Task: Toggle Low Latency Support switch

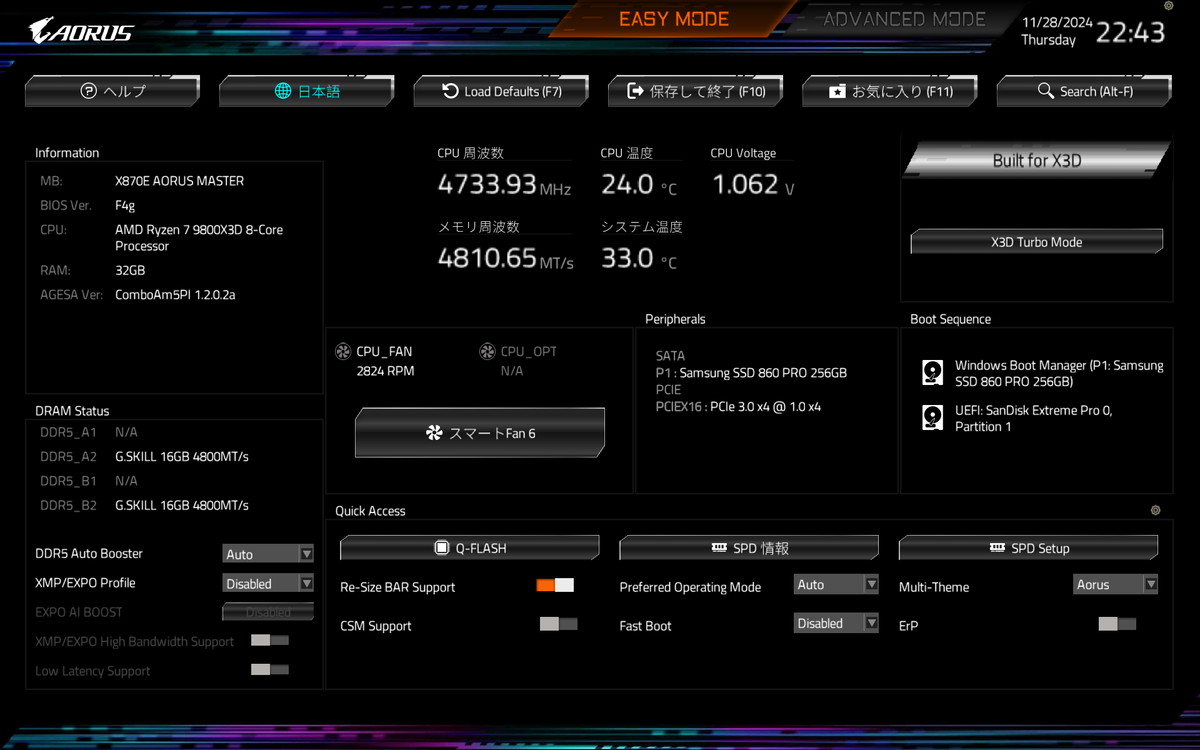Action: tap(269, 670)
